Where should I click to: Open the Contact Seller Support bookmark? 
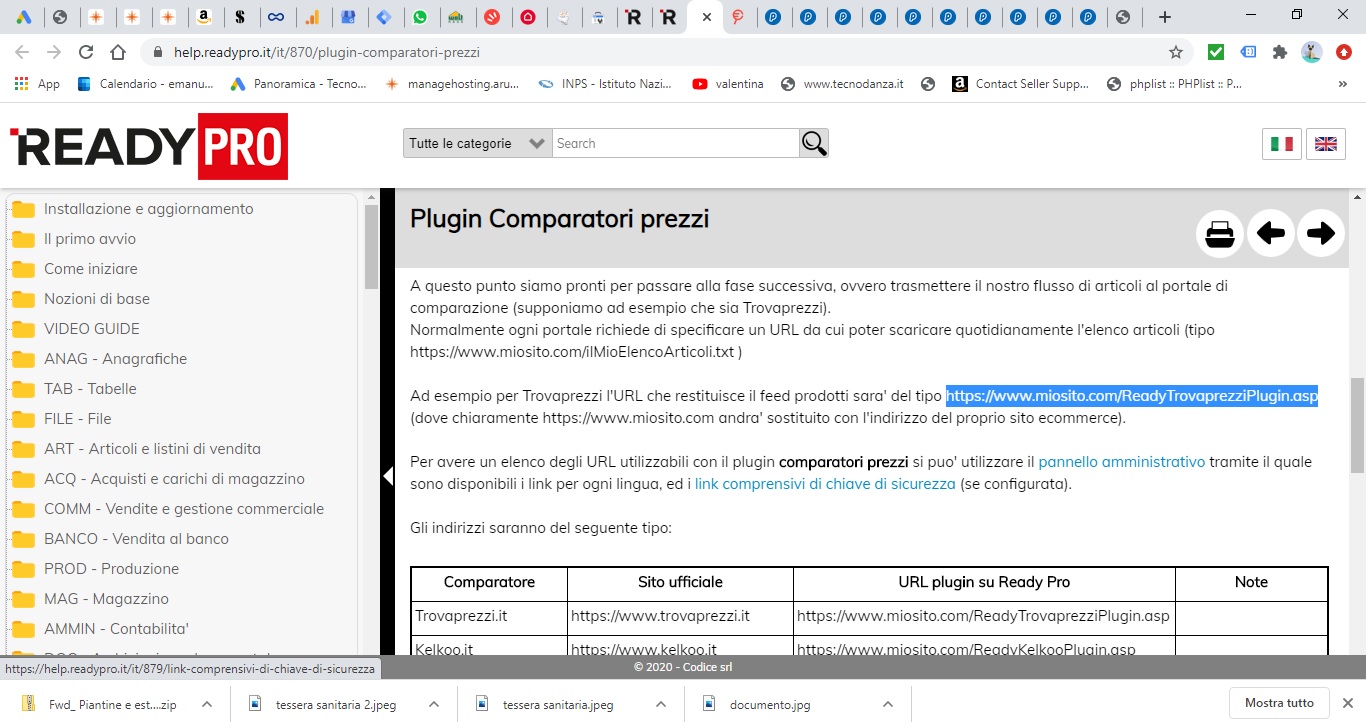point(1021,84)
